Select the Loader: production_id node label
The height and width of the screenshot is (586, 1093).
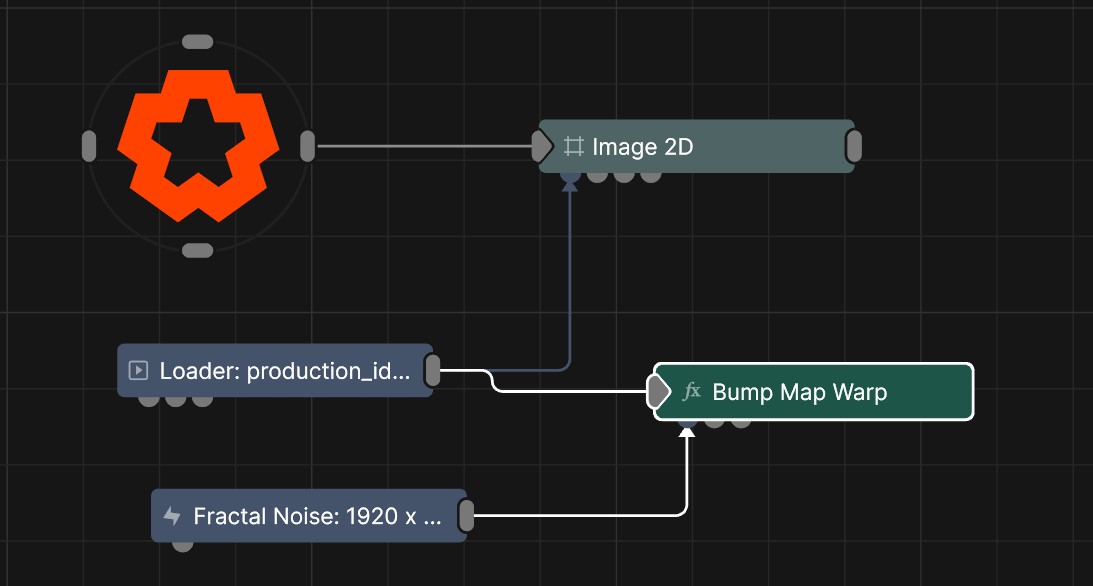tap(285, 371)
